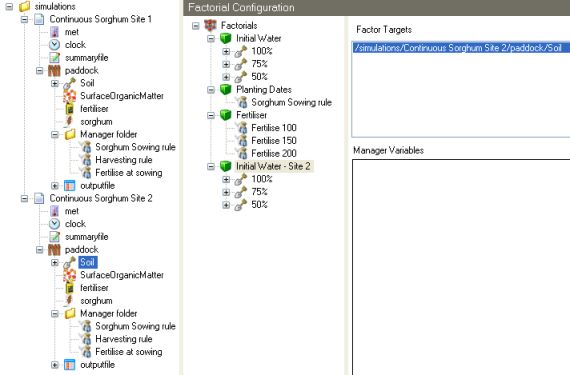Collapse the Planting Dates factor node
The height and width of the screenshot is (375, 570).
(x=211, y=90)
